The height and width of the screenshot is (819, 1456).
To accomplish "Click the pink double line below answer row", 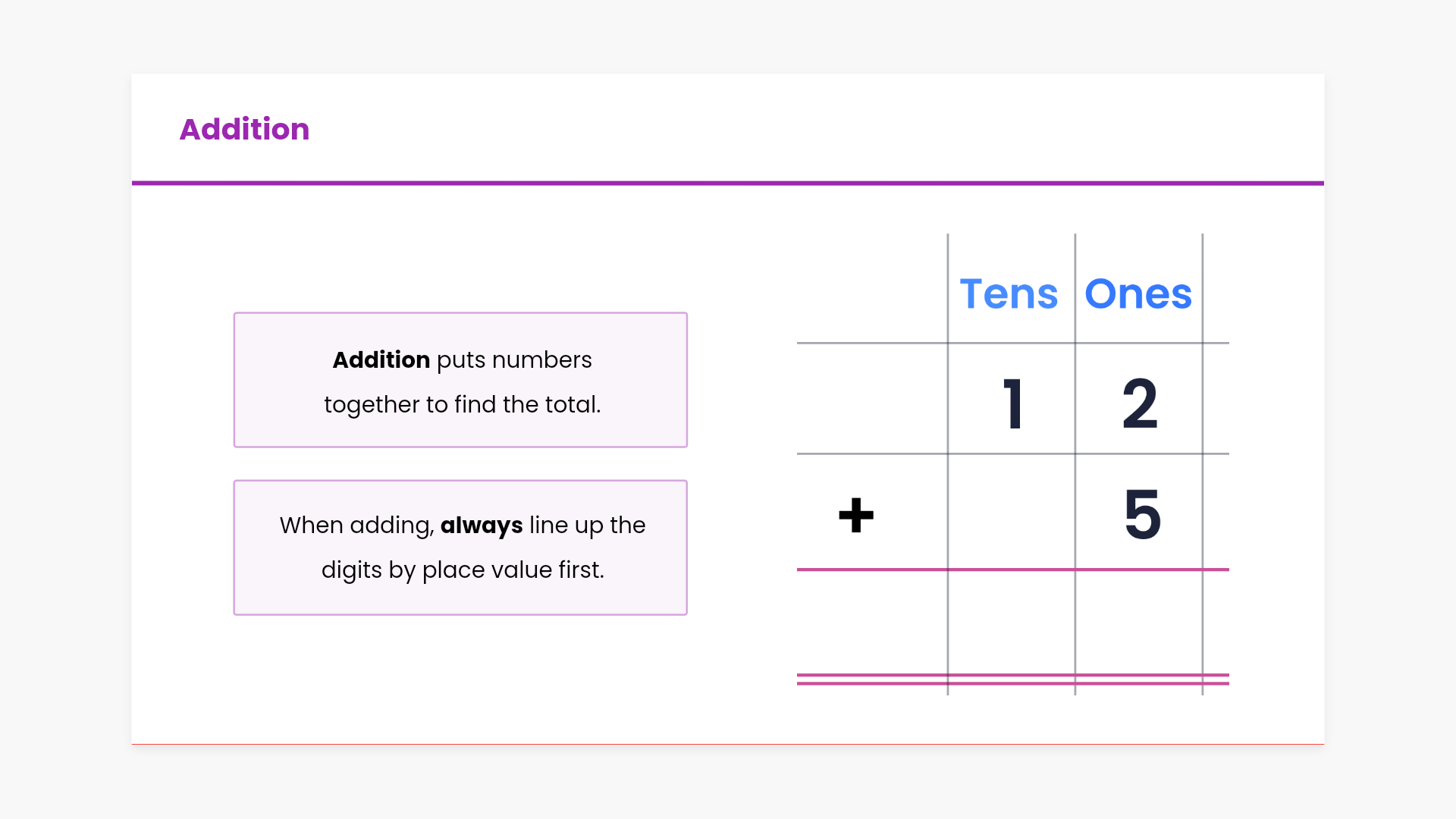I will click(1012, 679).
